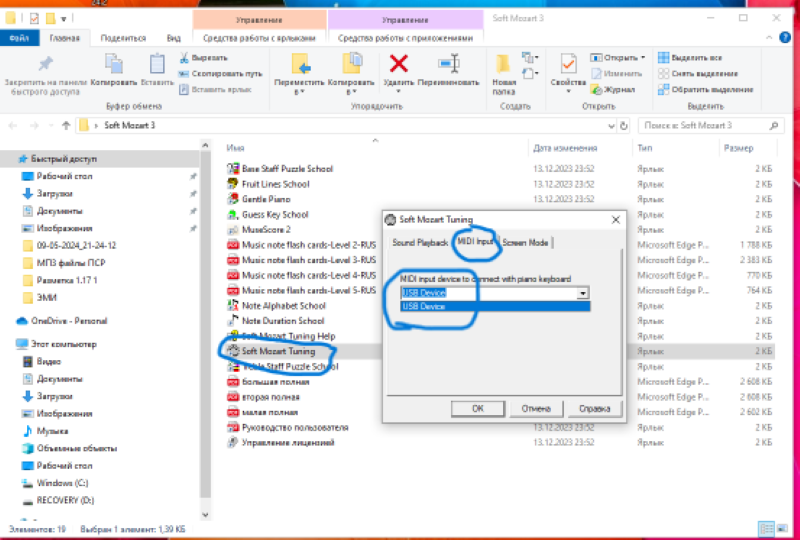
Task: Click the Cut scissors icon
Action: click(184, 58)
